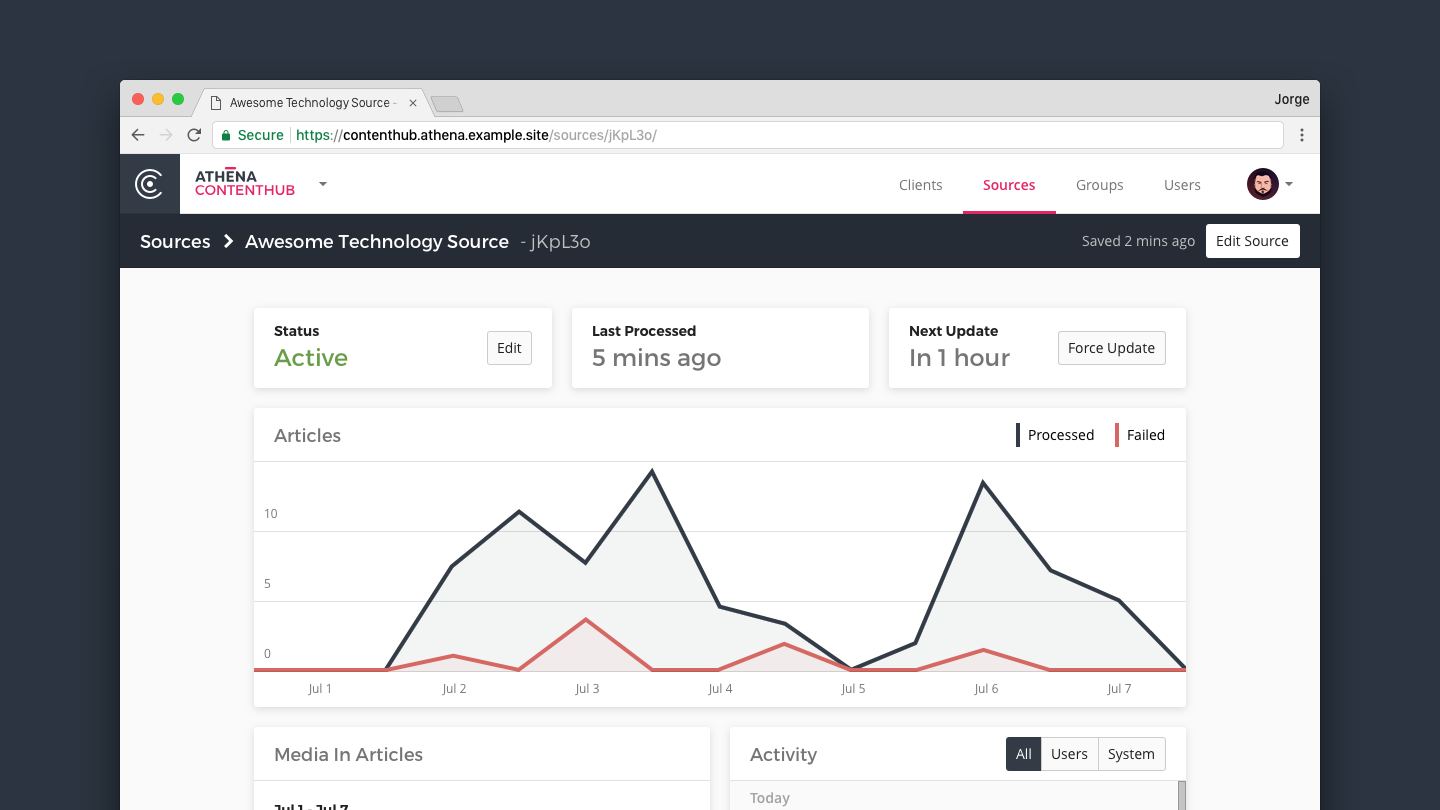The height and width of the screenshot is (810, 1440).
Task: Close the Awesome Technology Source tab
Action: [413, 103]
